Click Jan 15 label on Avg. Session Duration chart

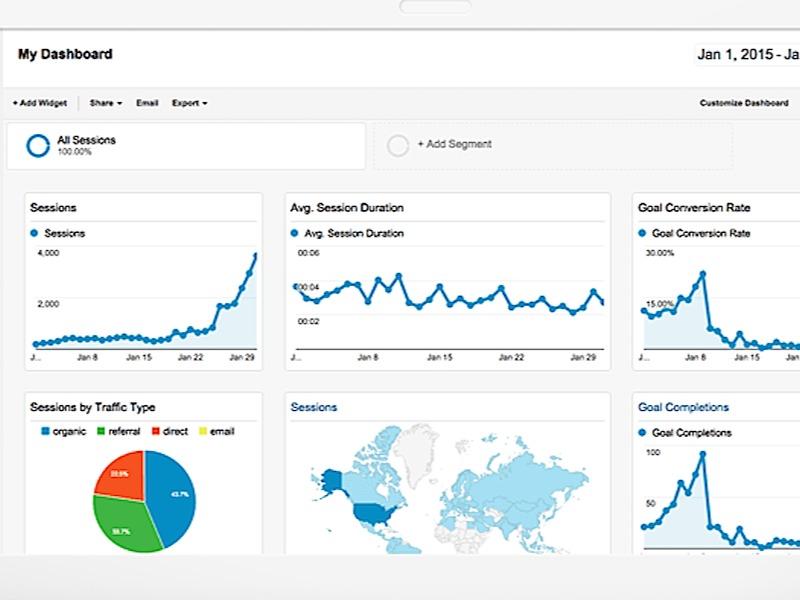click(x=440, y=357)
